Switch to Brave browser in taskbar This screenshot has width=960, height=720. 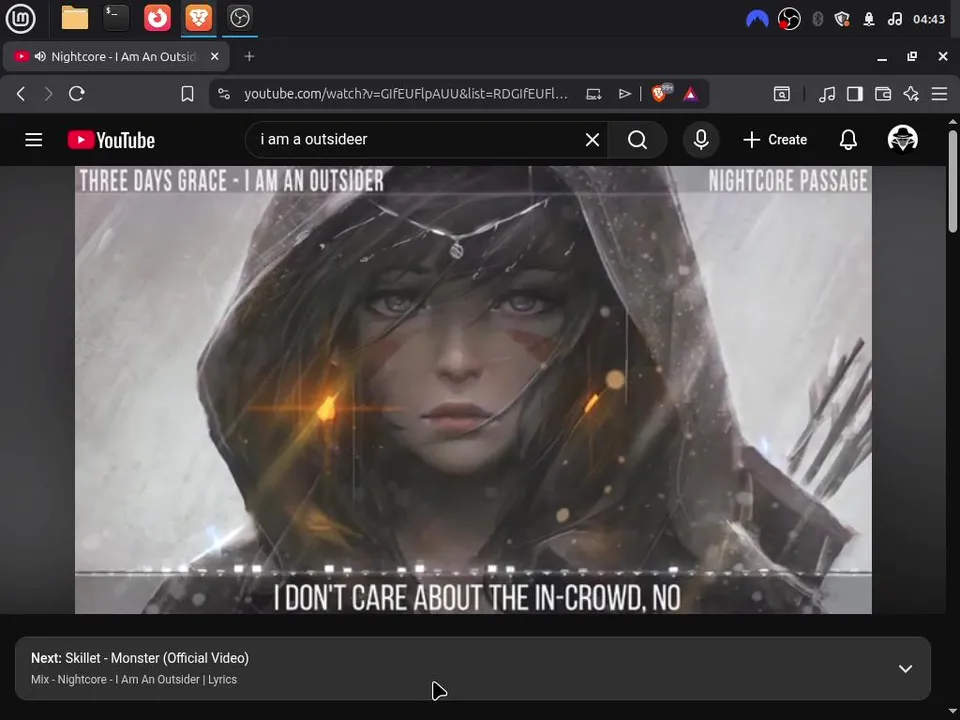coord(198,18)
